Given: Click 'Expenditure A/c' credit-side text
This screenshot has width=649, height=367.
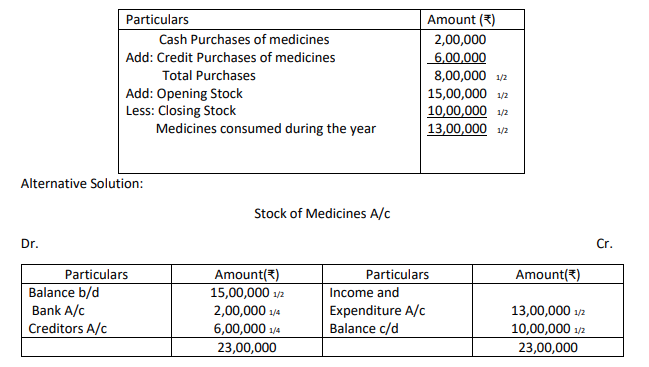Looking at the screenshot, I should (x=377, y=311).
